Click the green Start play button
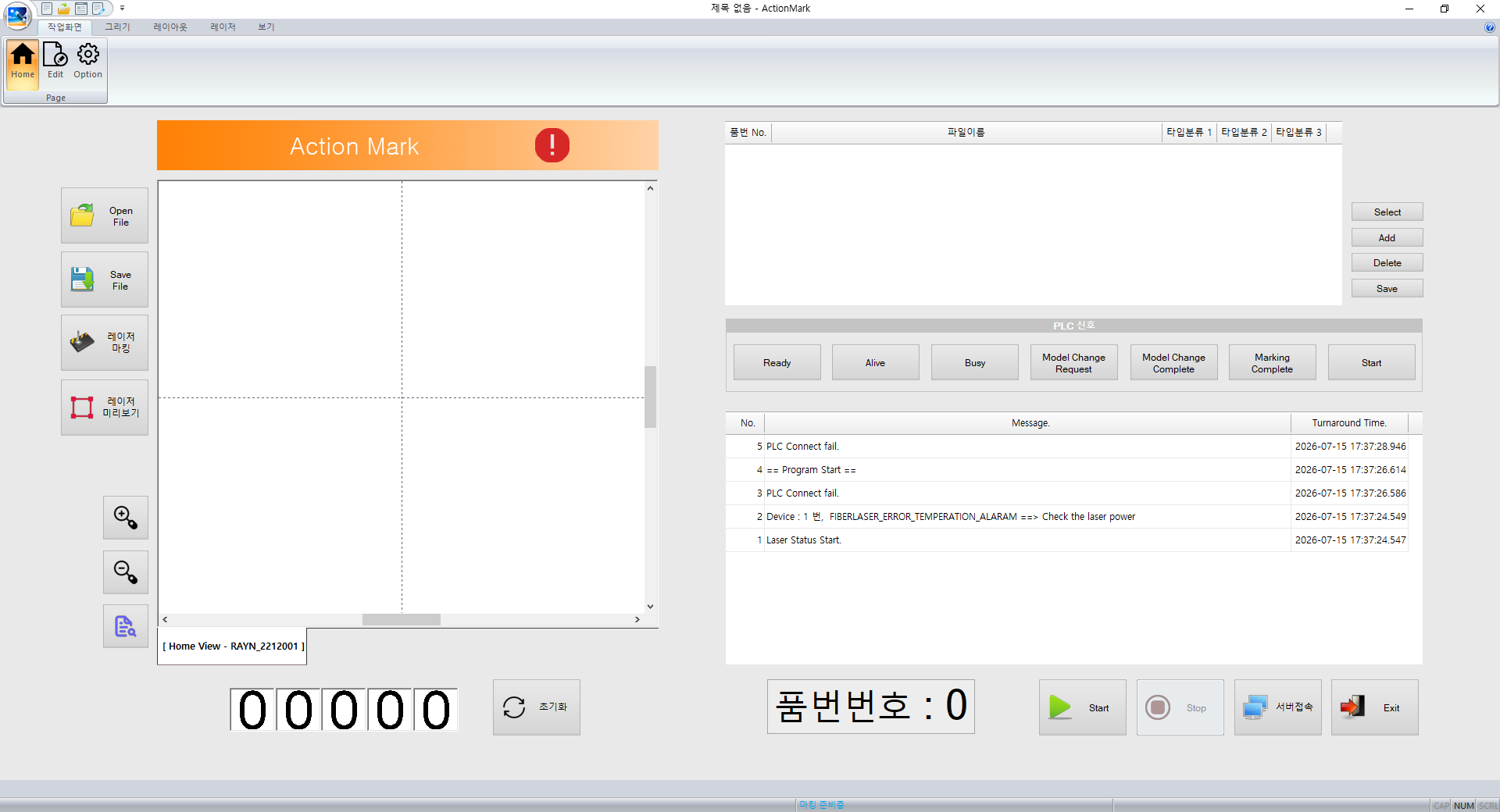1500x812 pixels. [x=1083, y=707]
